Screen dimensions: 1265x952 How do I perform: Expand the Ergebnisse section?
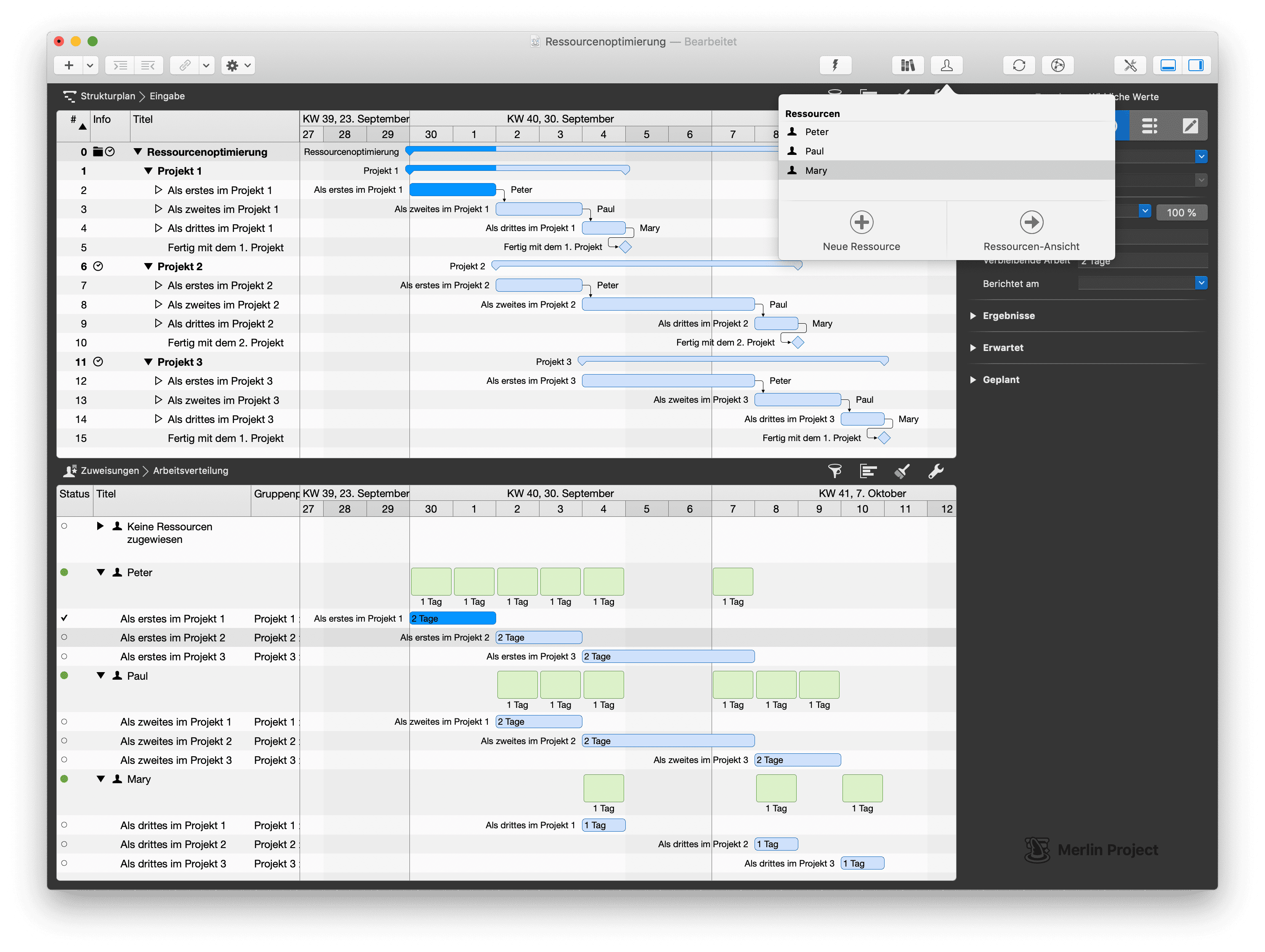point(973,316)
